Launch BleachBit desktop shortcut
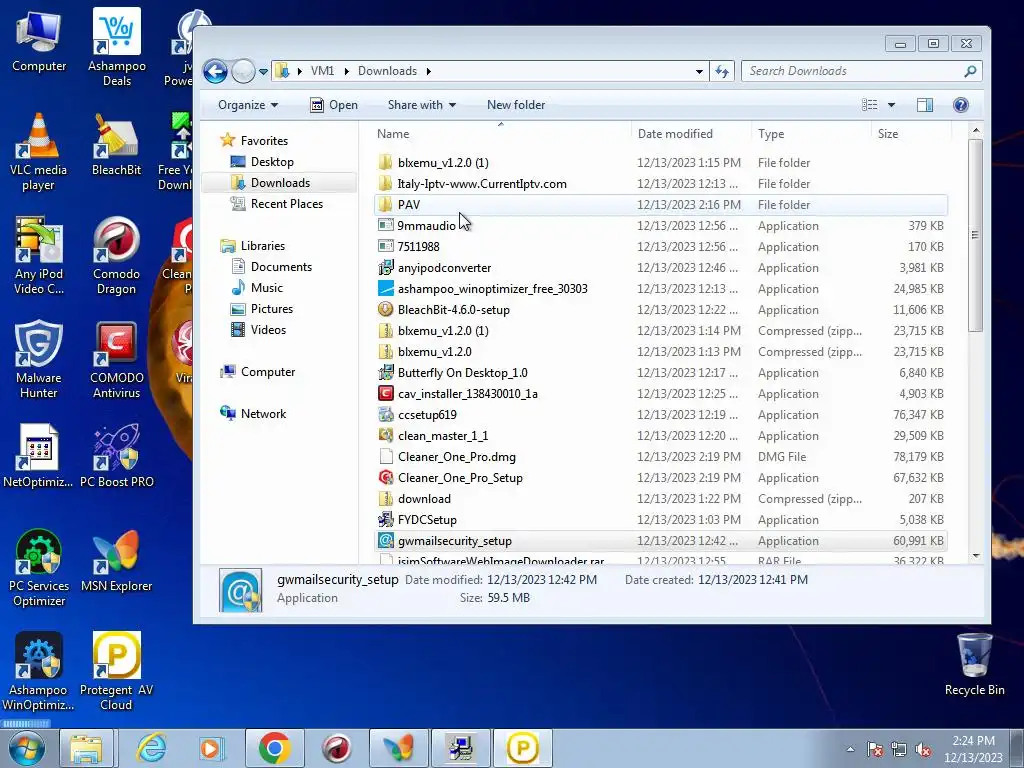 116,145
